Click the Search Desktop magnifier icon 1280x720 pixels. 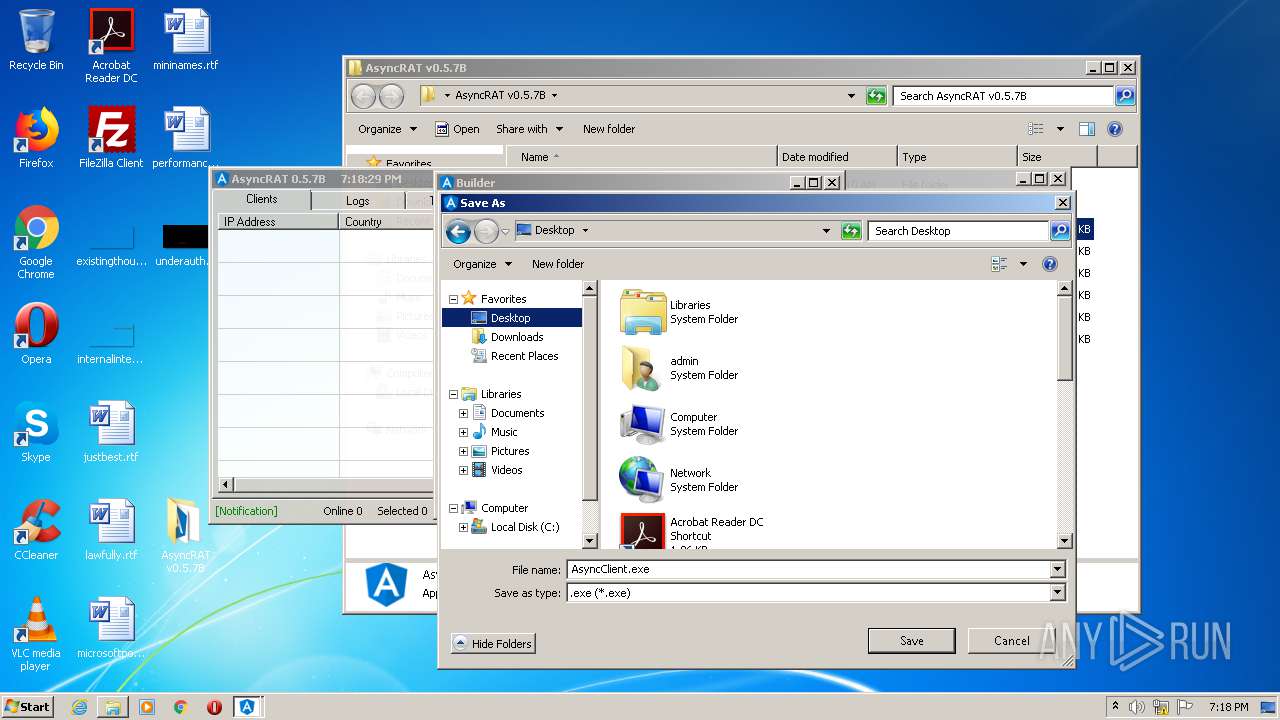tap(1059, 231)
